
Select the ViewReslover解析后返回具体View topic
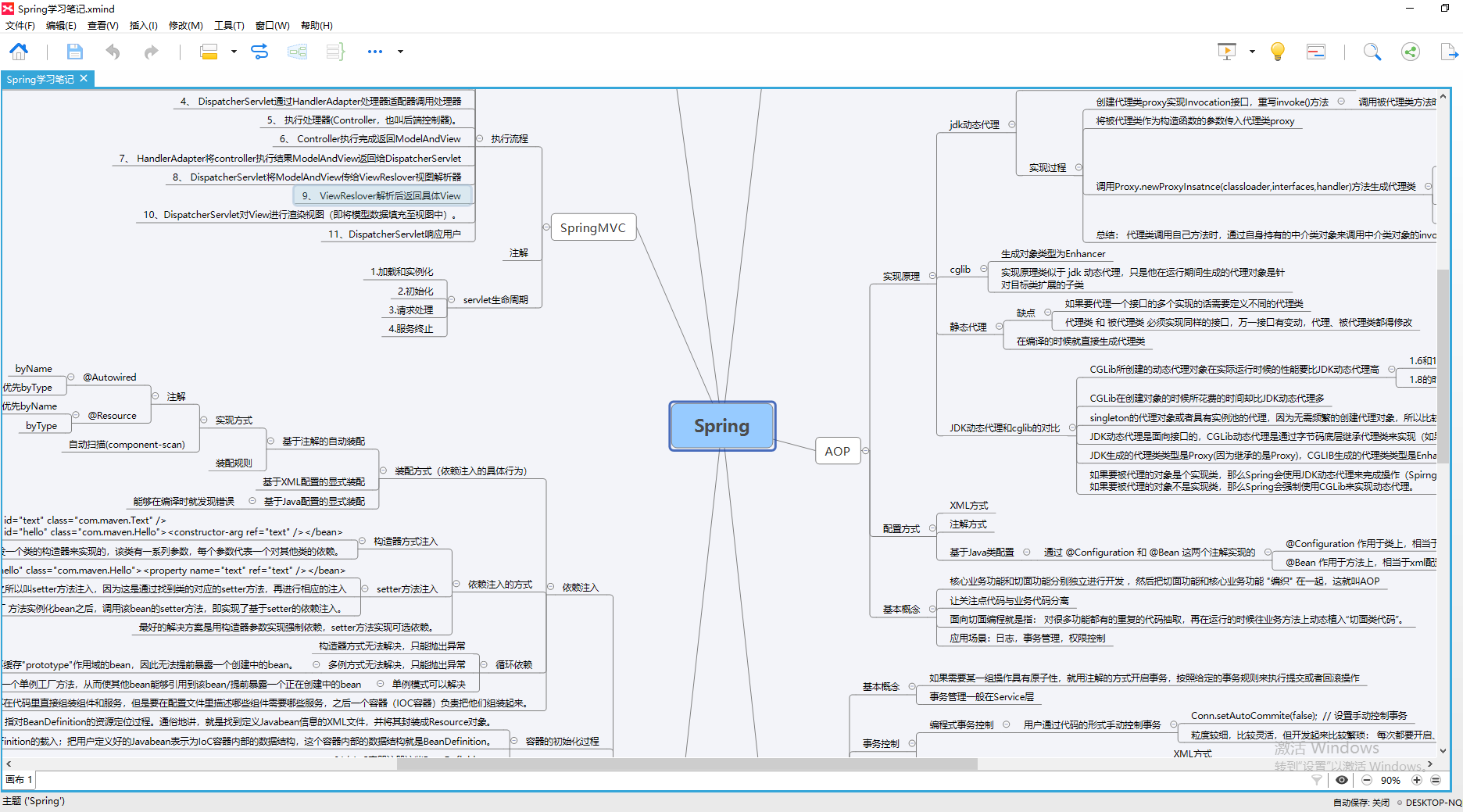(x=382, y=195)
